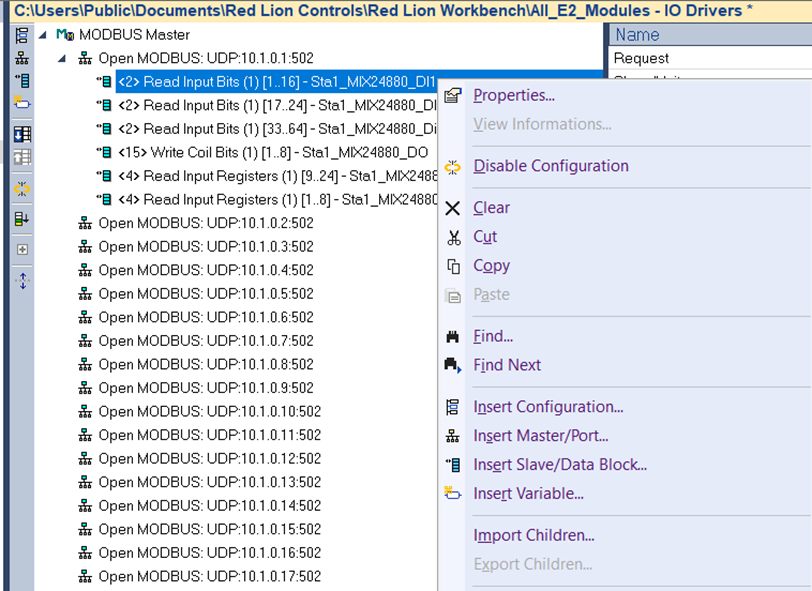The image size is (812, 591).
Task: Select the MODBUS Master root node
Action: pos(134,35)
